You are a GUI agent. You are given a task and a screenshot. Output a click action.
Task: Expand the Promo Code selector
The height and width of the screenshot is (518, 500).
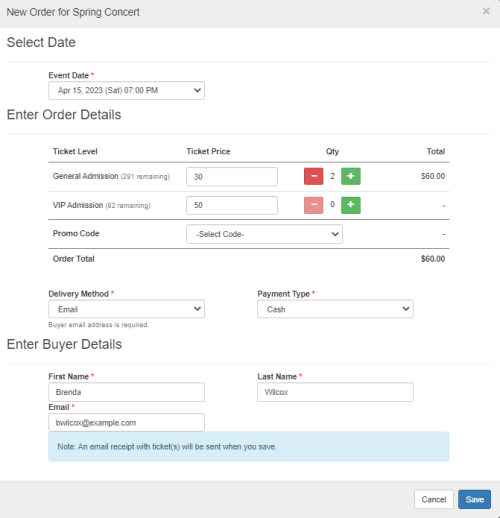(264, 234)
